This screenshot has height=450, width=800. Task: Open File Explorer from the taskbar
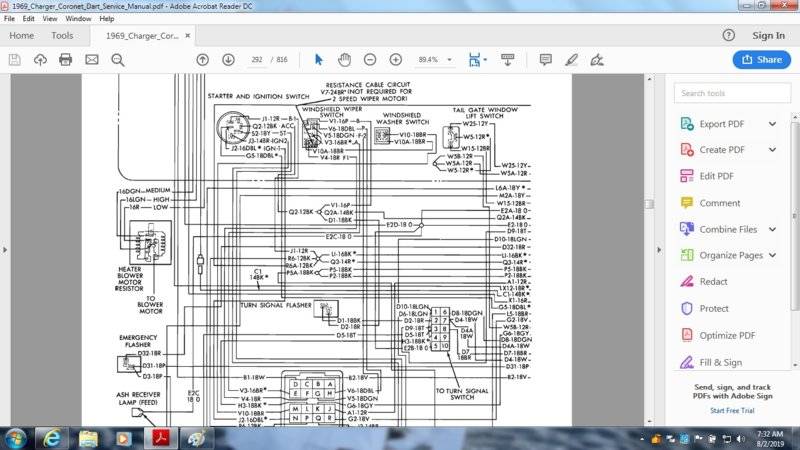(x=88, y=438)
